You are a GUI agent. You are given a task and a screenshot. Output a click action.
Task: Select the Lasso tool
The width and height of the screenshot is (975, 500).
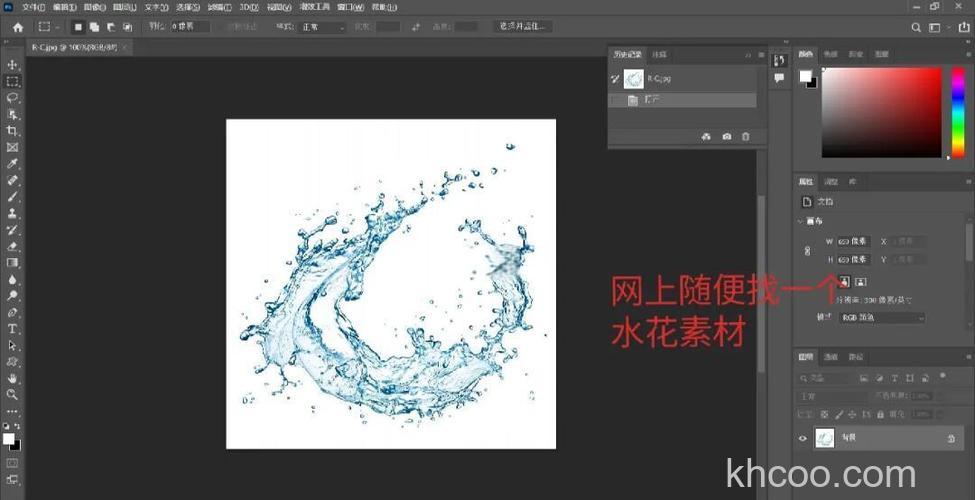pos(12,98)
